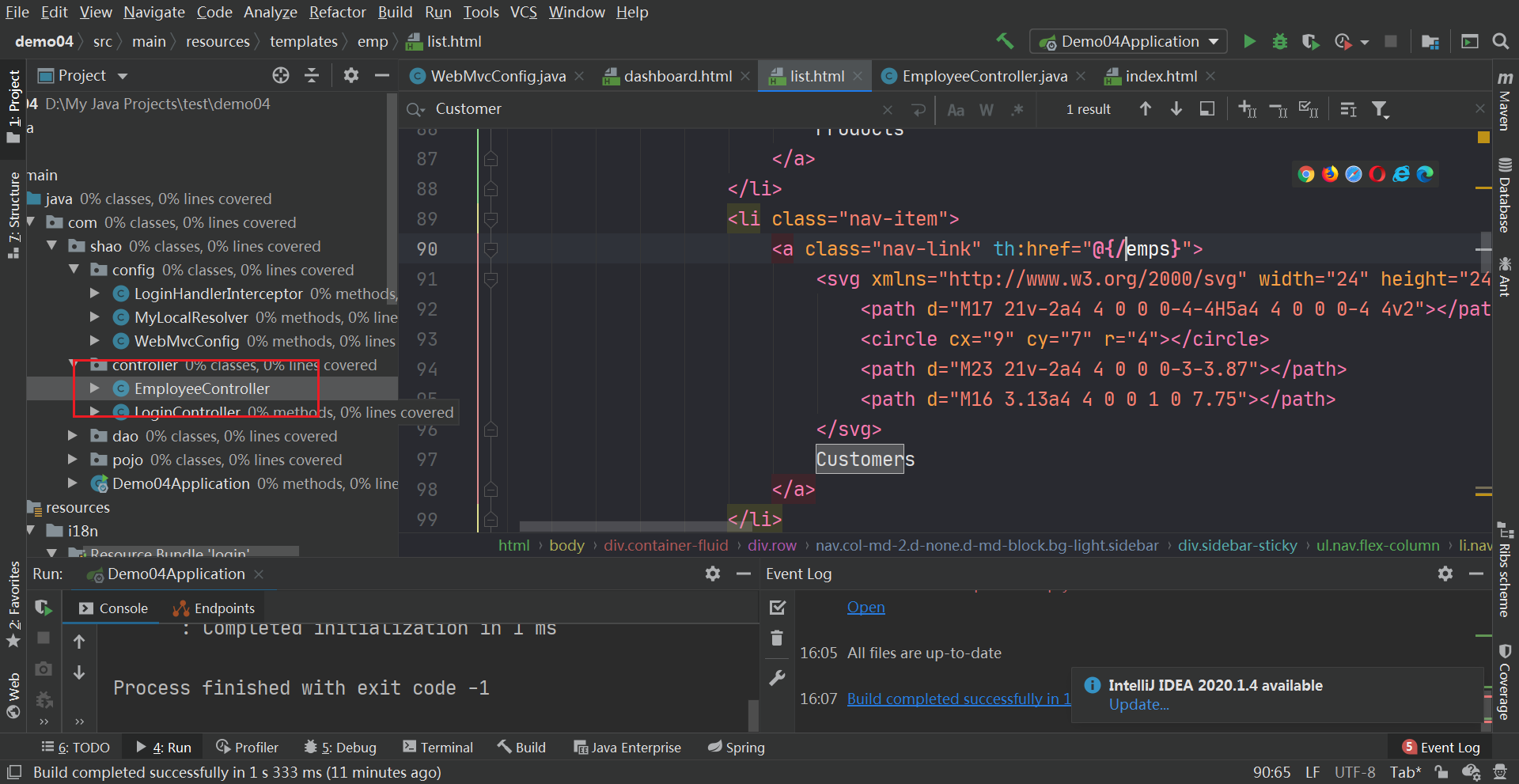Toggle Match Case in the find bar
1519x784 pixels.
[x=956, y=110]
